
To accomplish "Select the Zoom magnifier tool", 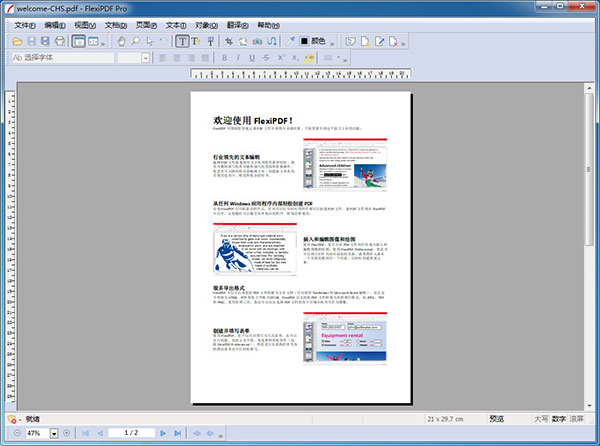I will pos(137,41).
